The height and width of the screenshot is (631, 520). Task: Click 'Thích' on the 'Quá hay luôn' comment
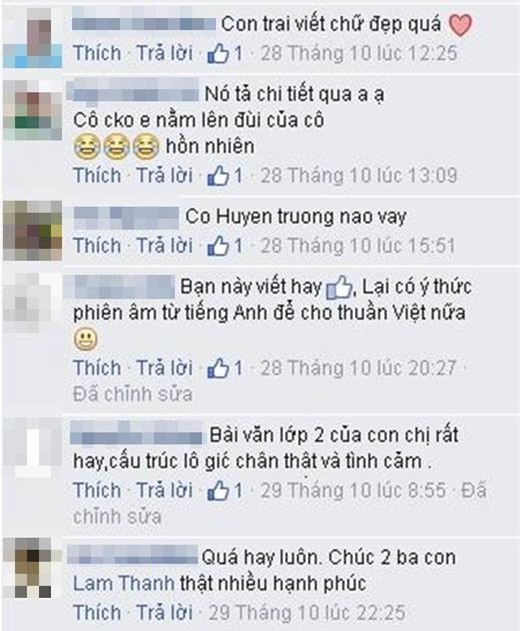click(x=97, y=612)
